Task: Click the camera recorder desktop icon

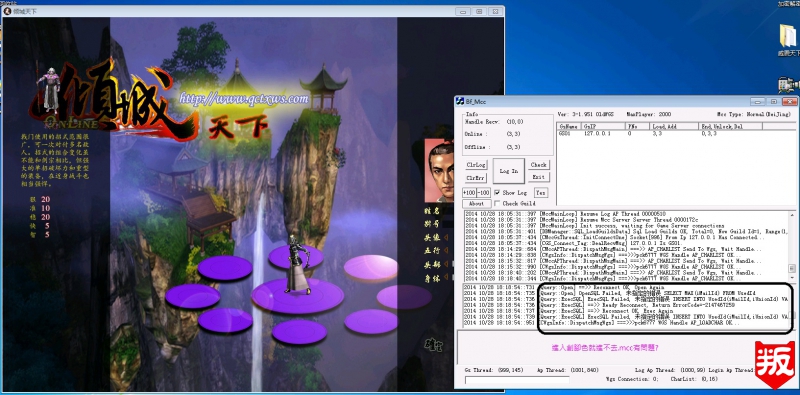Action: [790, 85]
